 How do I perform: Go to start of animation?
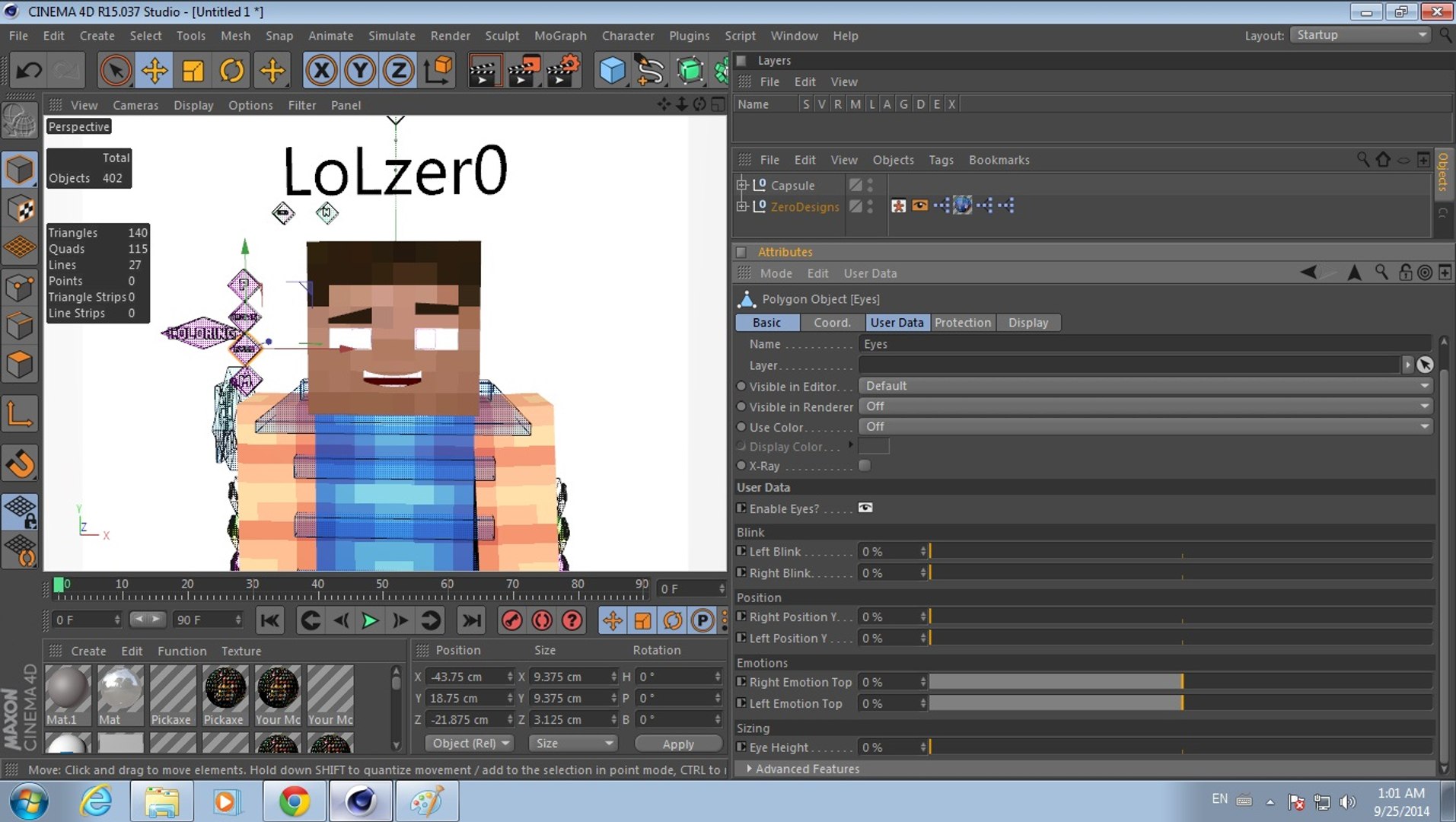point(270,621)
